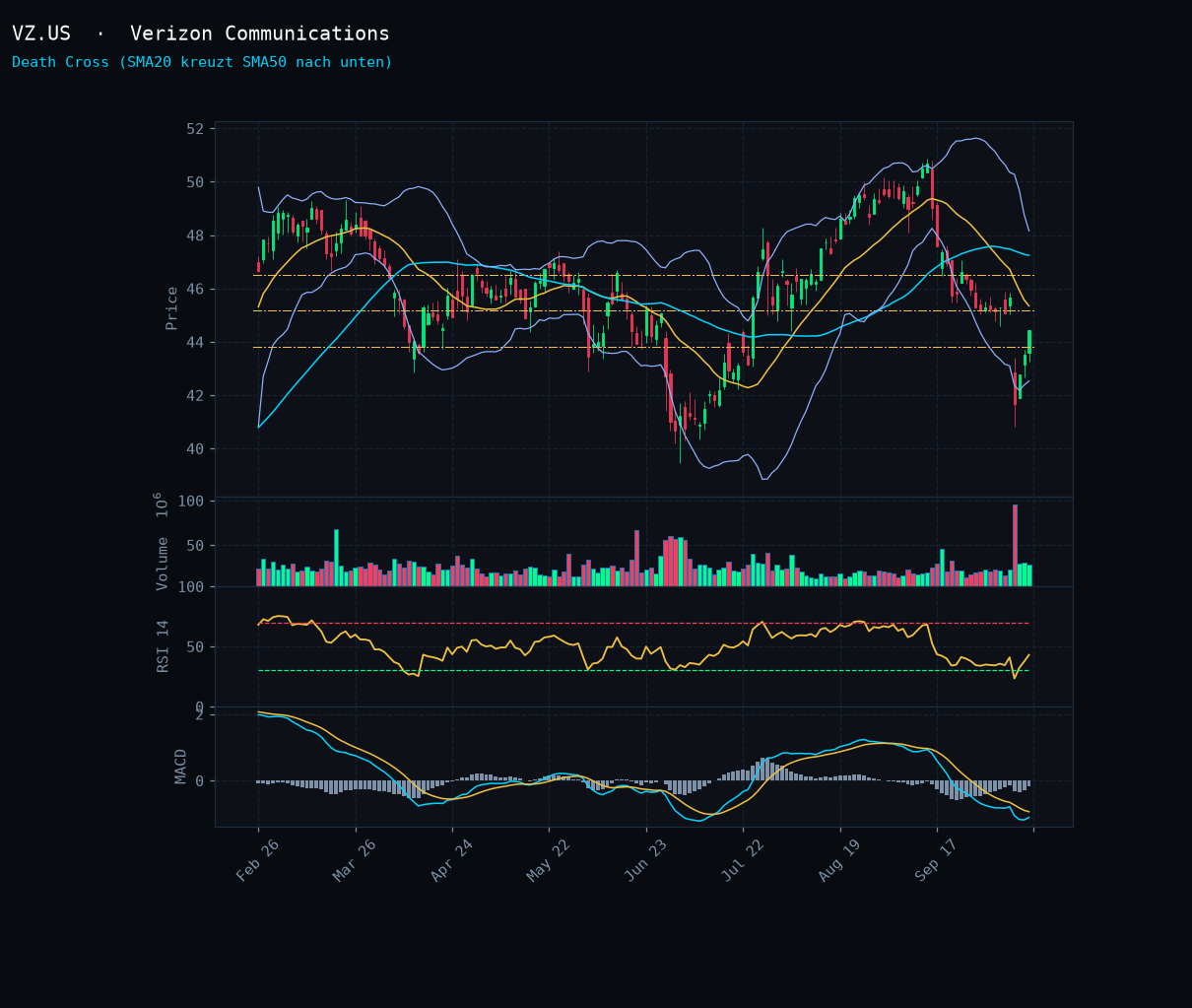Click the 52 price tick label
The image size is (1192, 1008).
(194, 129)
